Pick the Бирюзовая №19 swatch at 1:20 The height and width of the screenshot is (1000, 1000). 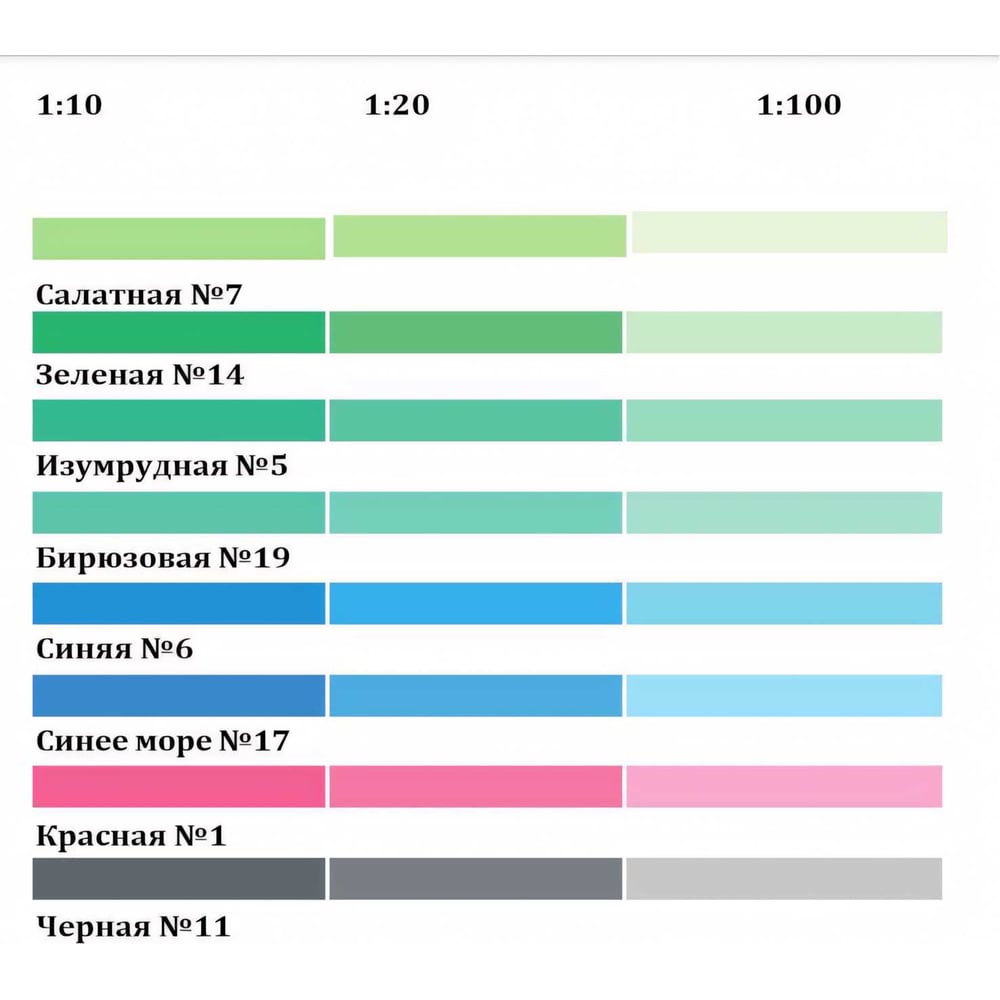tap(475, 512)
